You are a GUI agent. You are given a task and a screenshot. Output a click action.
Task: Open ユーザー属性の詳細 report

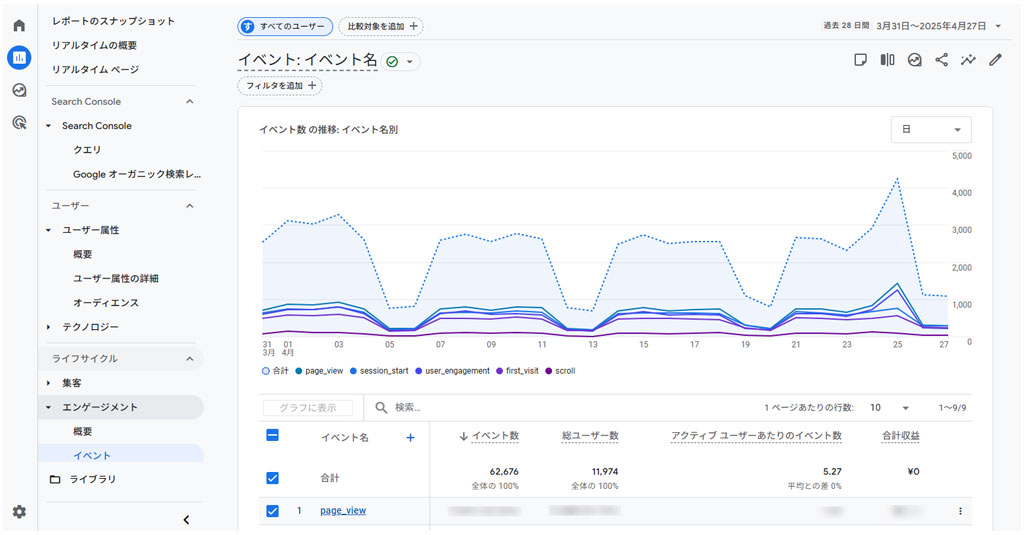click(x=116, y=278)
